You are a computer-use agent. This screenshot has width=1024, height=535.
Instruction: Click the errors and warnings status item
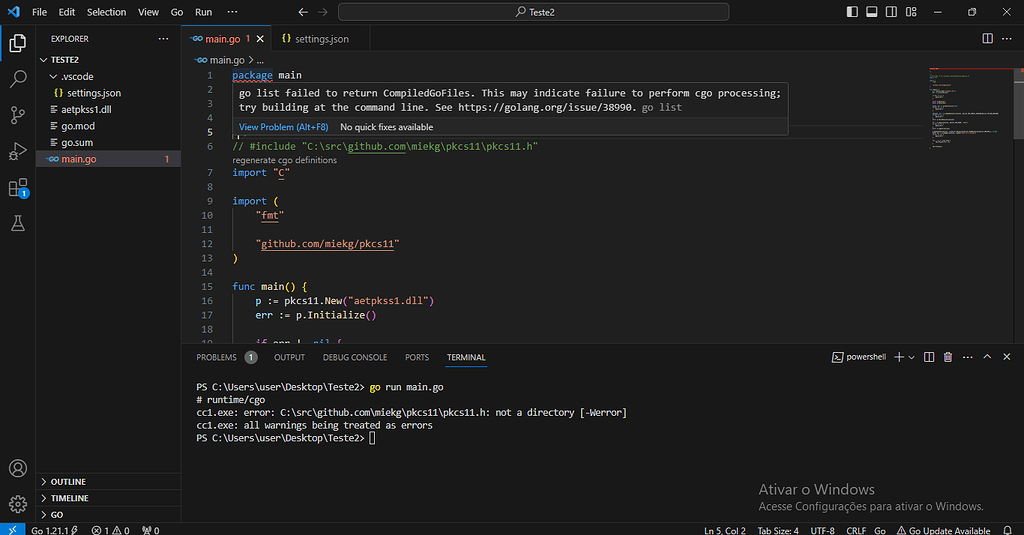point(110,530)
